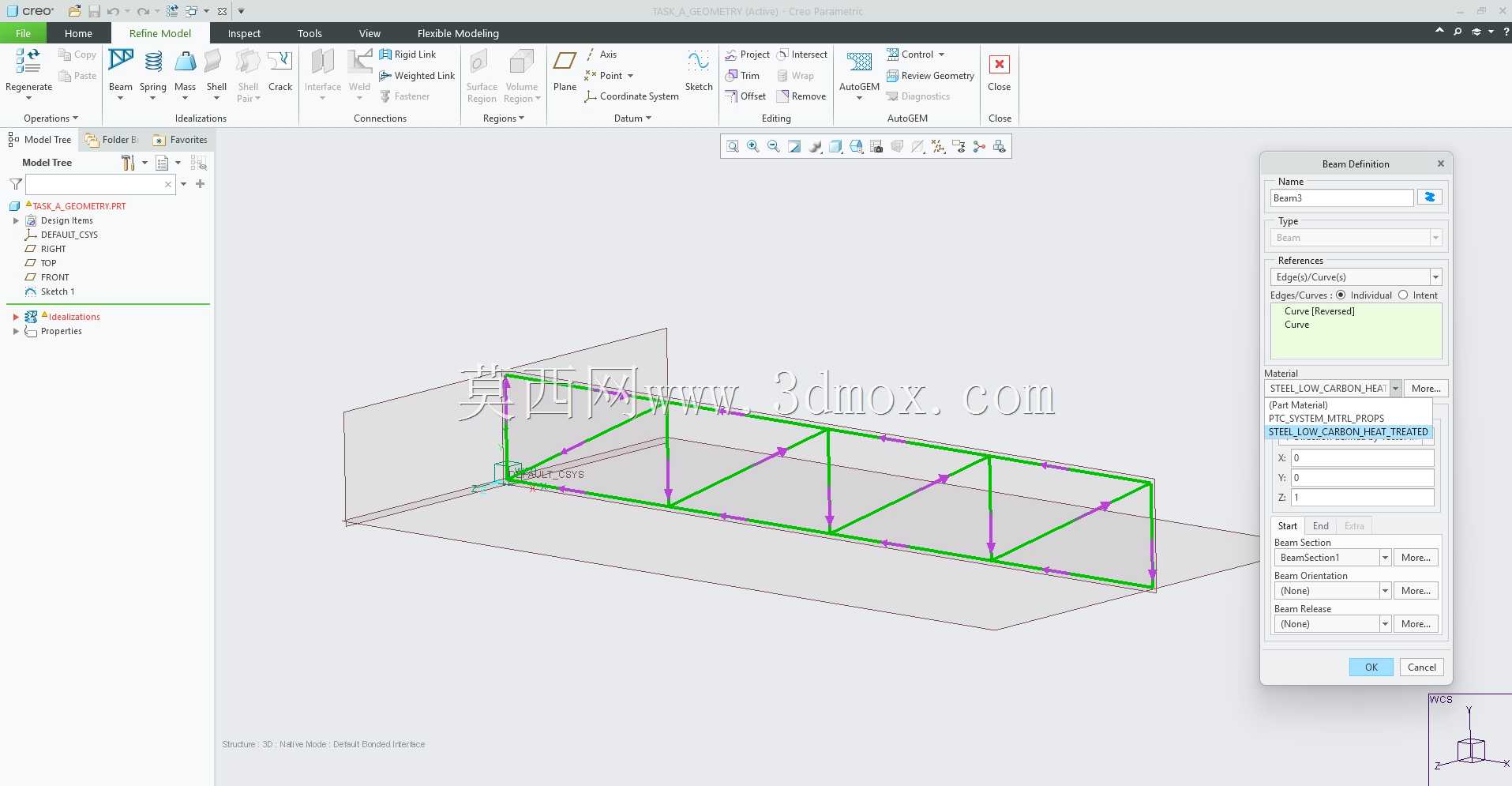Select the Spring idealization tool
Screen dimensions: 1512x786
pyautogui.click(x=153, y=69)
